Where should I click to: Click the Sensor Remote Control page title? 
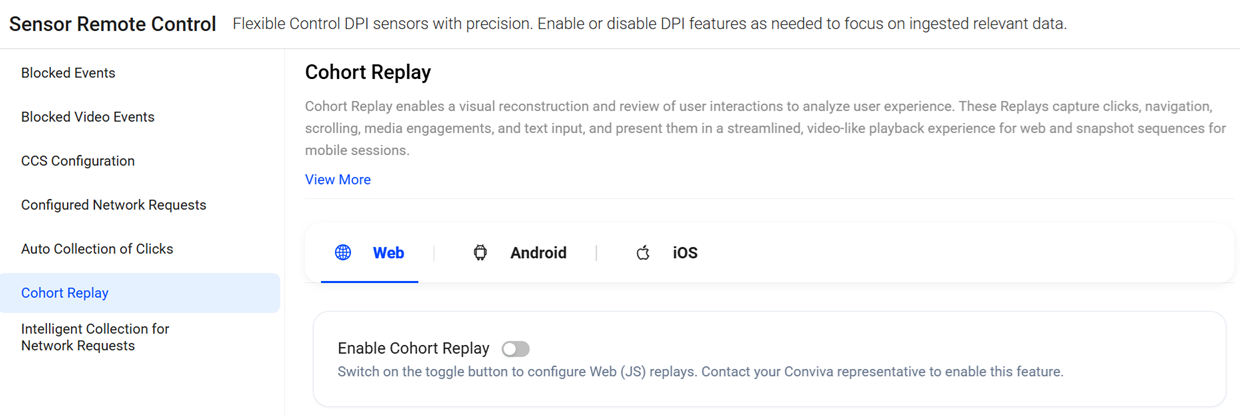click(x=112, y=24)
